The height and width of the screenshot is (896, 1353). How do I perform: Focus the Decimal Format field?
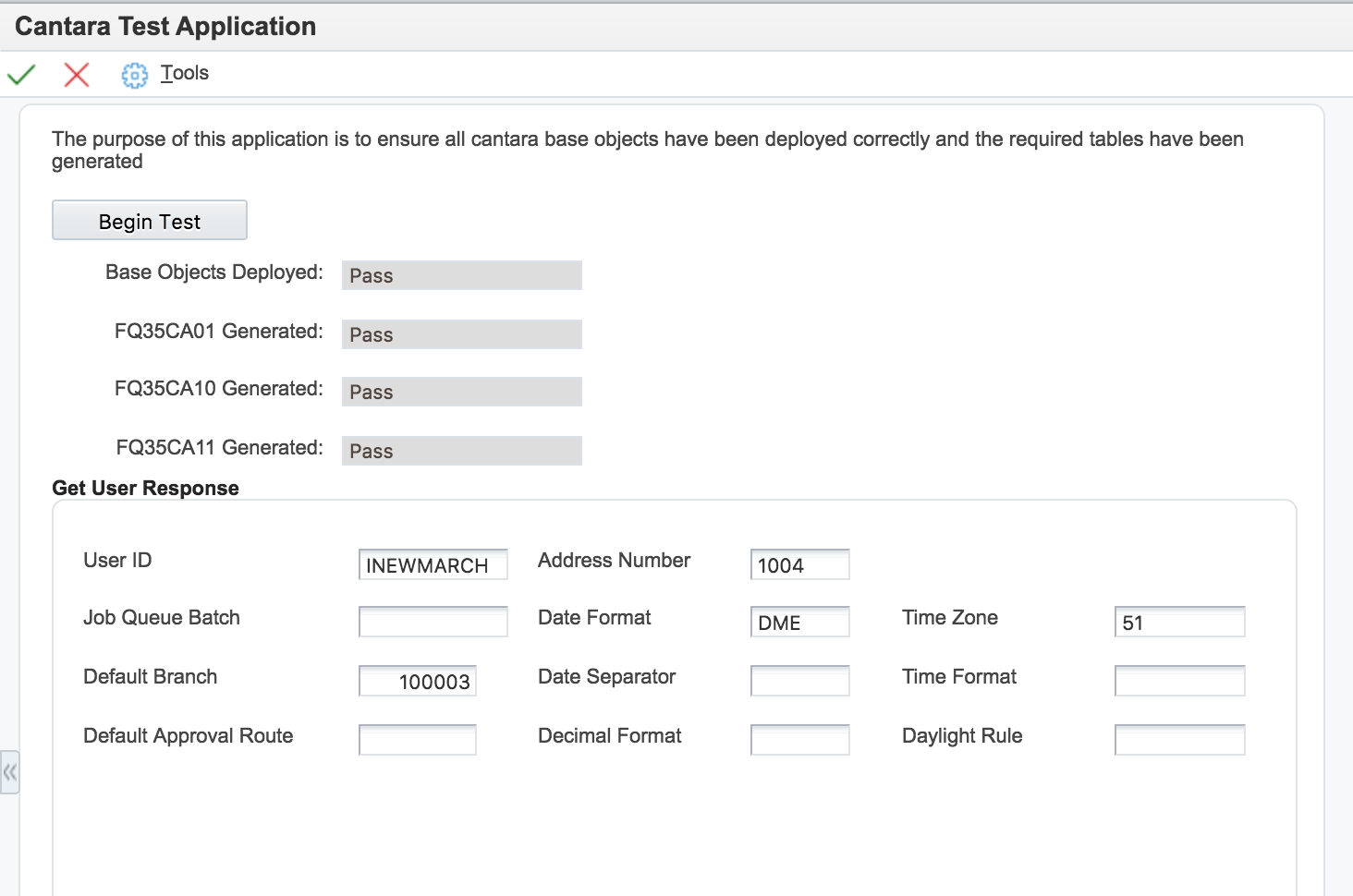[799, 740]
